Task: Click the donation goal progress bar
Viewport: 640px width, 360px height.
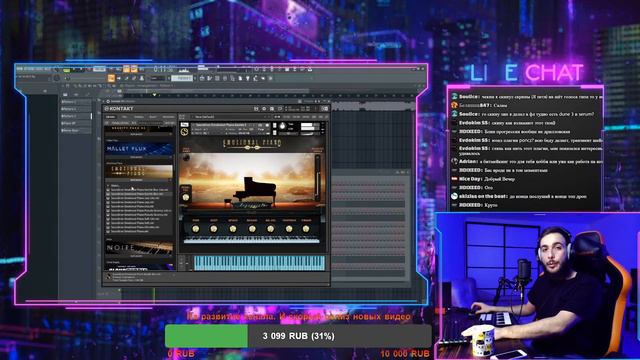Action: [x=298, y=336]
